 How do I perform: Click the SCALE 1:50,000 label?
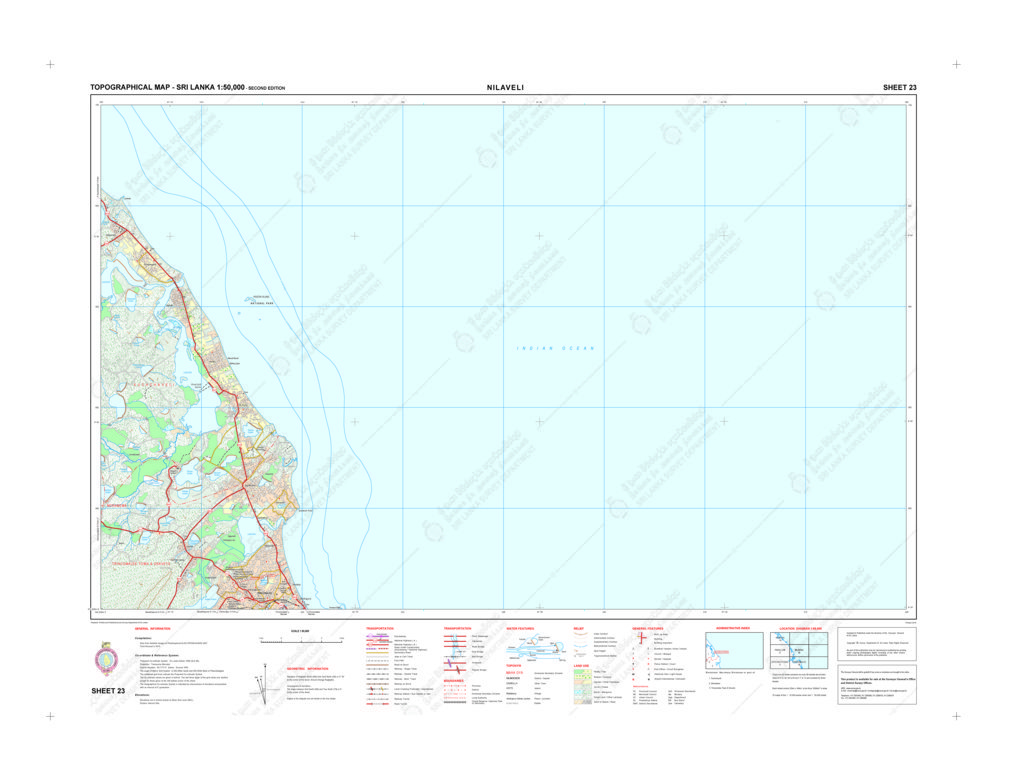[300, 631]
